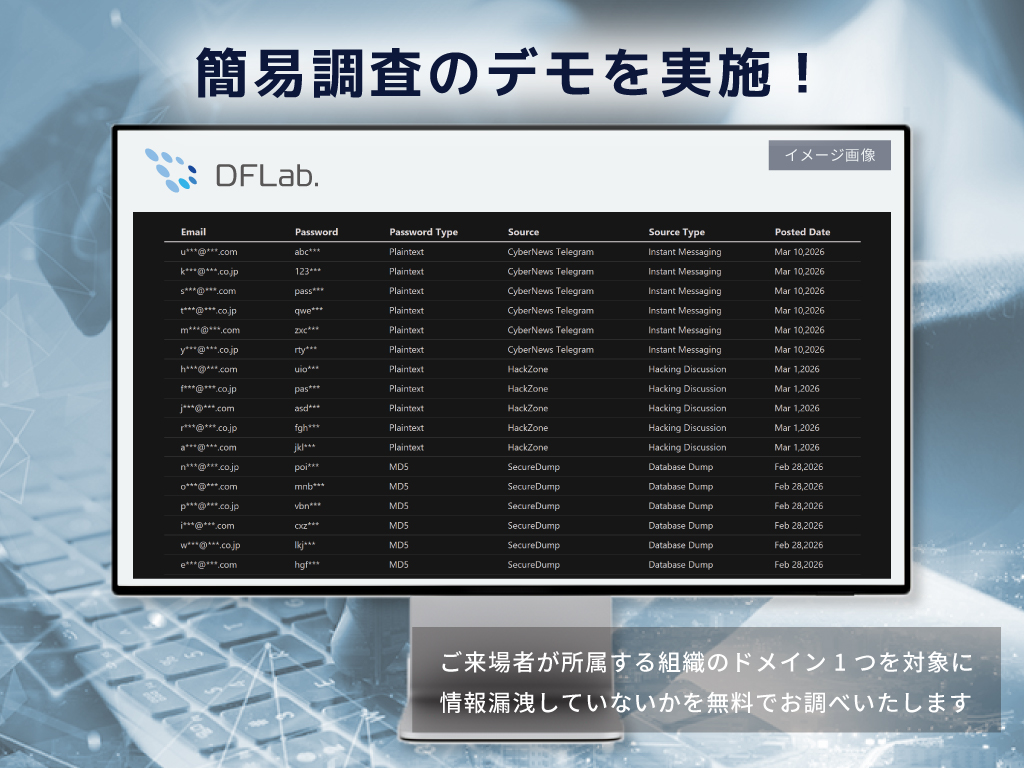Image resolution: width=1024 pixels, height=768 pixels.
Task: Click password zxc***
Action: tap(306, 330)
